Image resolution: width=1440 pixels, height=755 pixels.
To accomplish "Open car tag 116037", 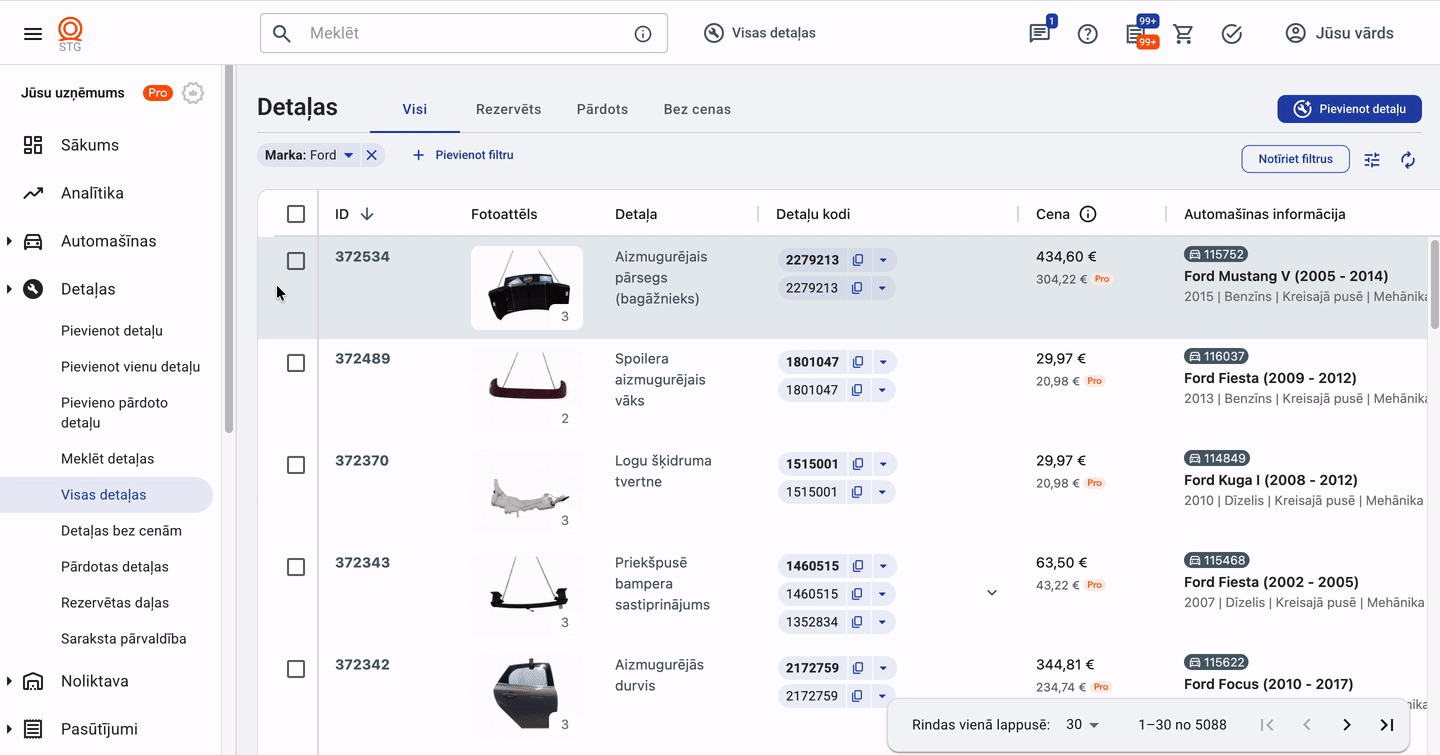I will pyautogui.click(x=1216, y=357).
